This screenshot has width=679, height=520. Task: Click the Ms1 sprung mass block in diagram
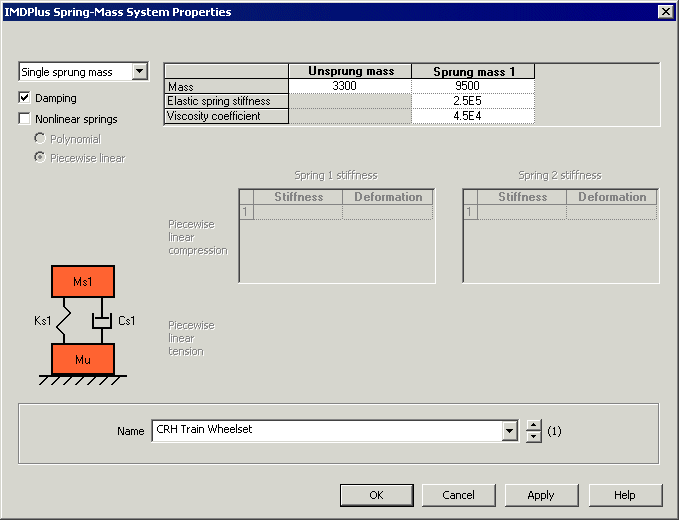pyautogui.click(x=83, y=282)
